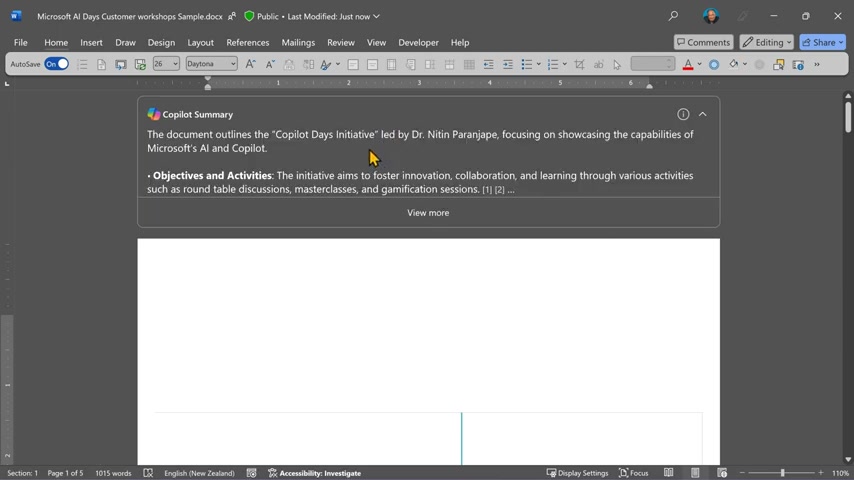Screen dimensions: 854x480
Task: Open the save-with-sync icon in the toolbar
Action: [x=140, y=64]
